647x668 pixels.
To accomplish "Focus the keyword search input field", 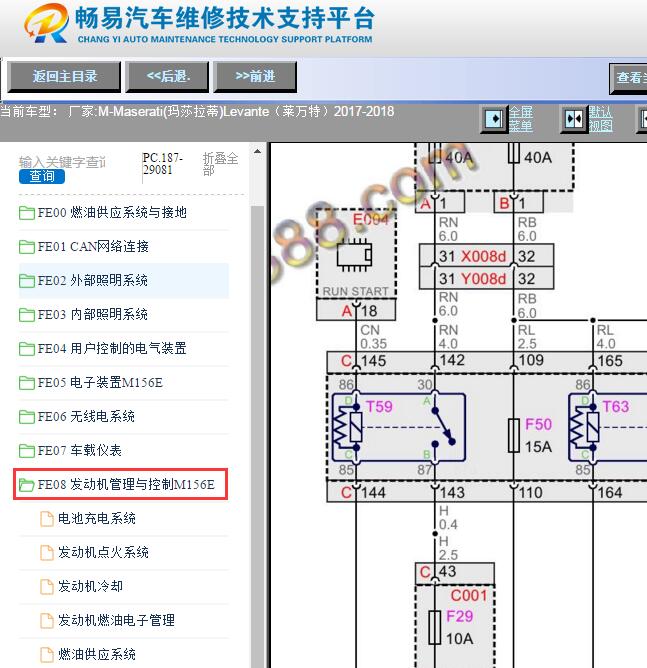I will click(x=62, y=162).
